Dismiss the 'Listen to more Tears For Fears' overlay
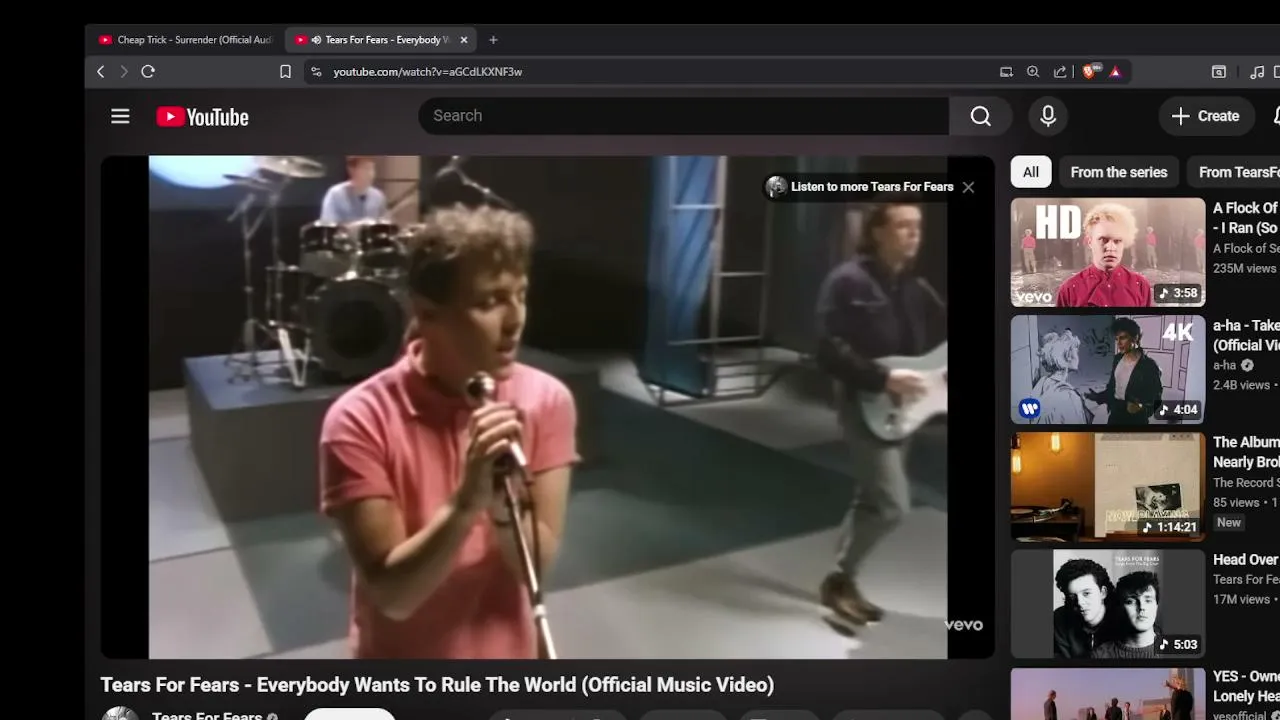 pos(968,187)
